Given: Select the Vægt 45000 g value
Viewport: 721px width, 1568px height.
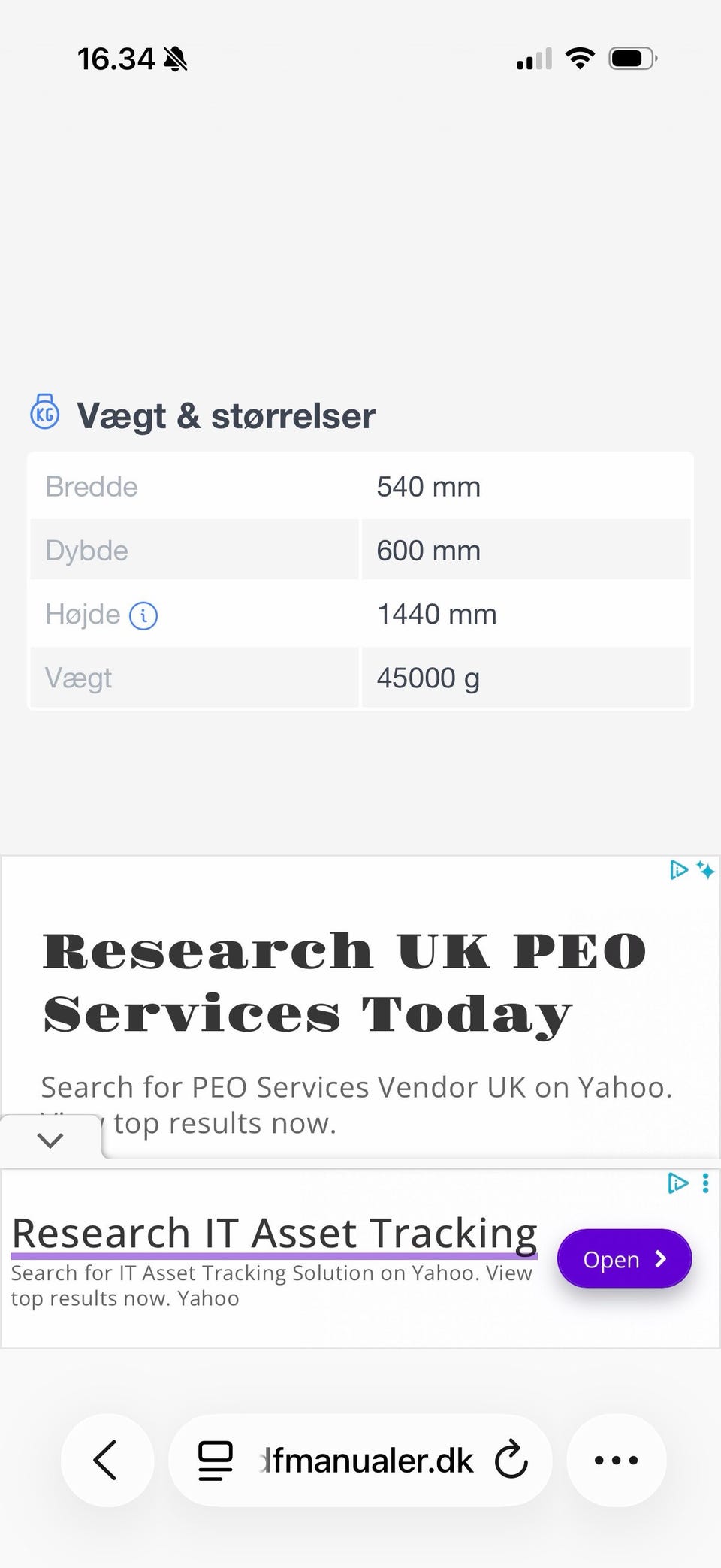Looking at the screenshot, I should (428, 678).
